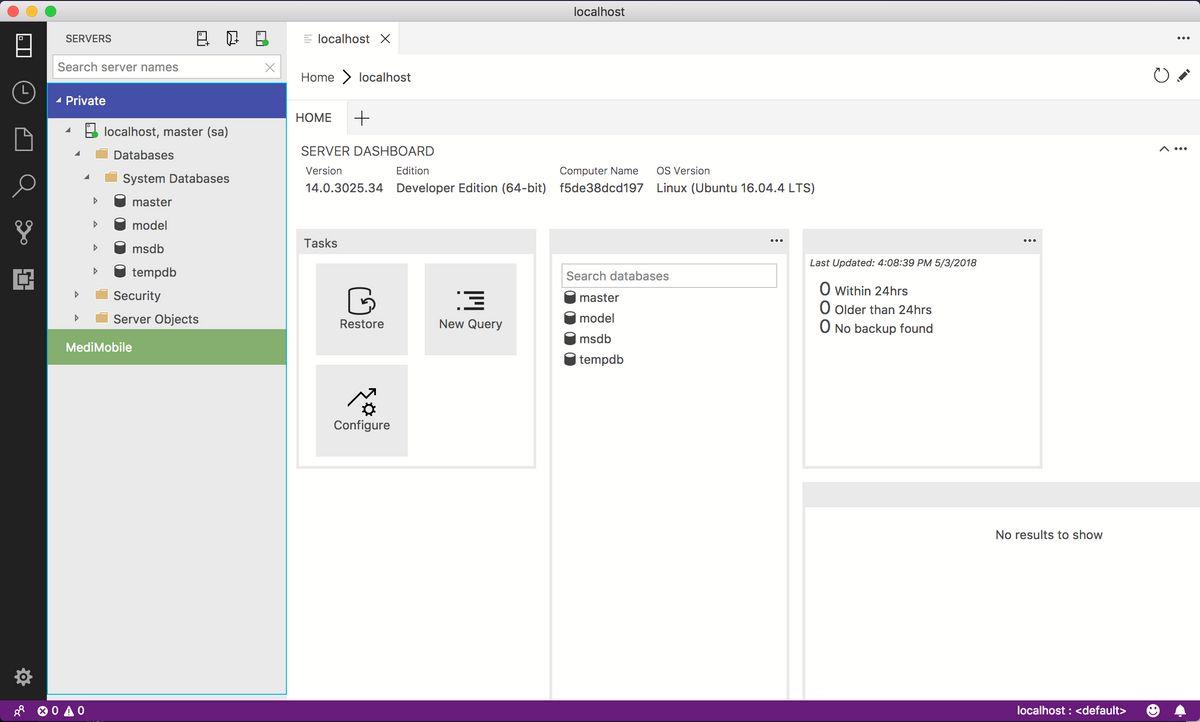Image resolution: width=1200 pixels, height=722 pixels.
Task: Open notifications bell in status bar
Action: tap(1180, 711)
